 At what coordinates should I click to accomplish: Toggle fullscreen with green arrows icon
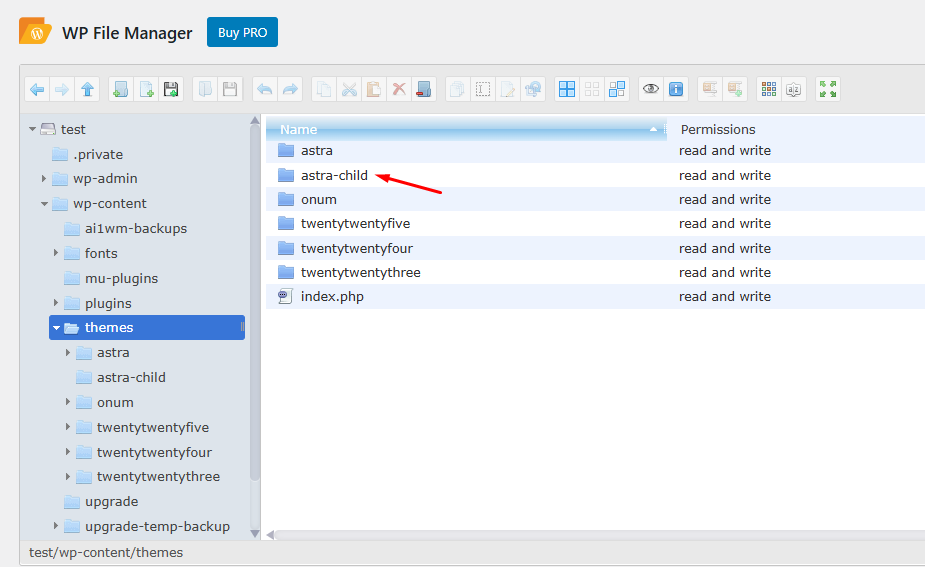click(828, 90)
